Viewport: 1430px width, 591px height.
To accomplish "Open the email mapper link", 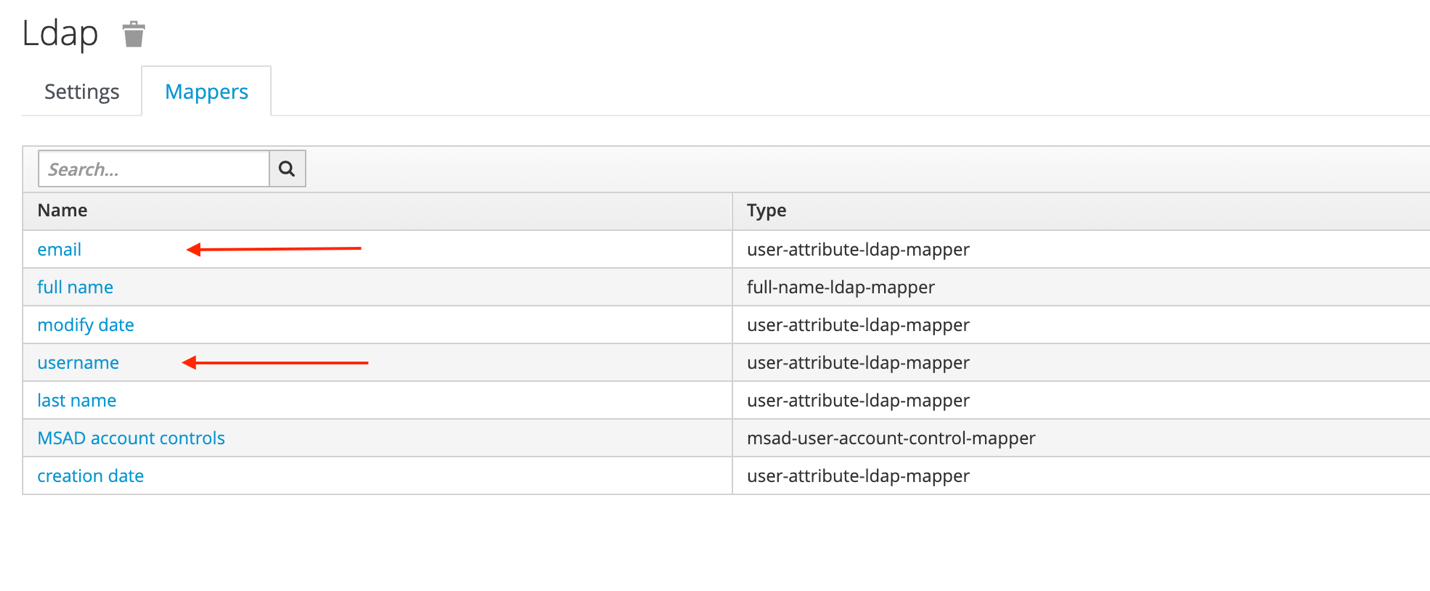I will pos(59,249).
